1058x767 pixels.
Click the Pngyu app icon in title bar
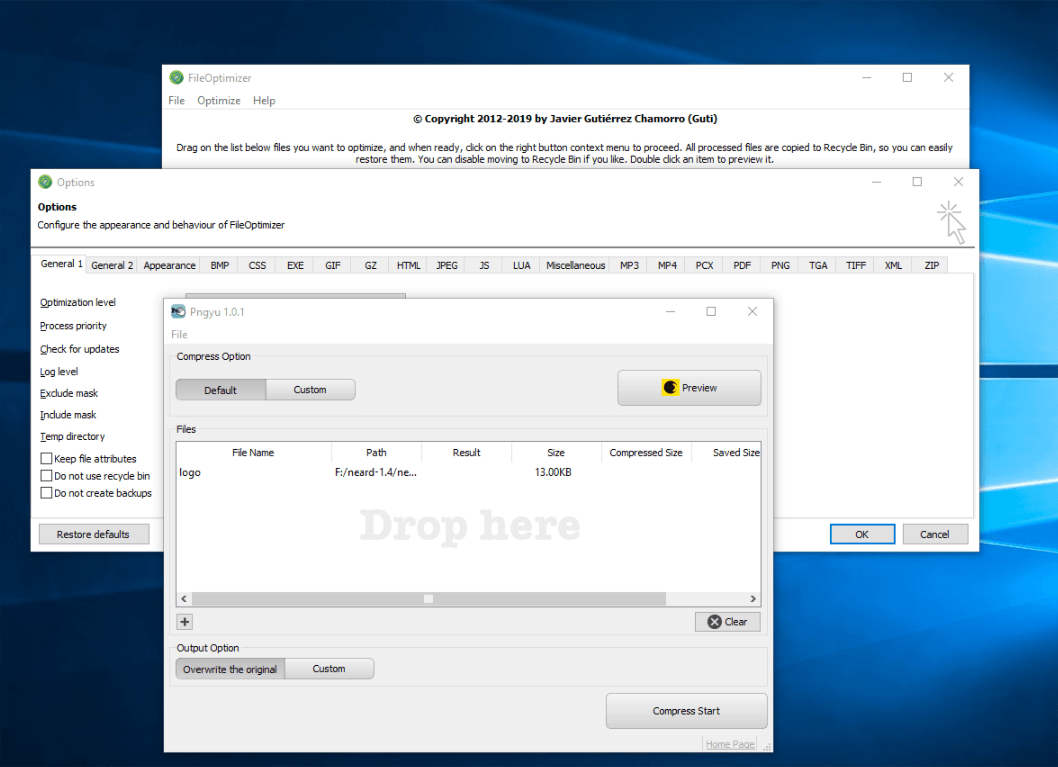click(x=178, y=312)
